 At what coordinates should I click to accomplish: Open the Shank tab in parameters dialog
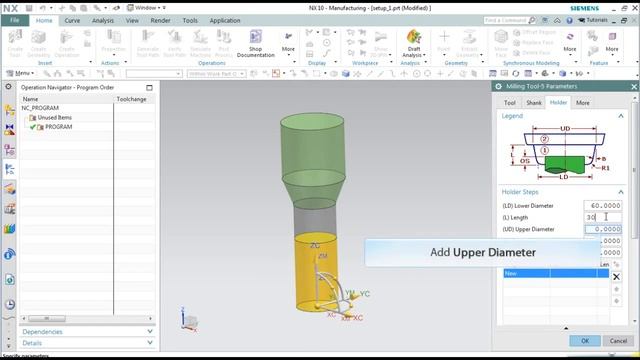[x=533, y=103]
